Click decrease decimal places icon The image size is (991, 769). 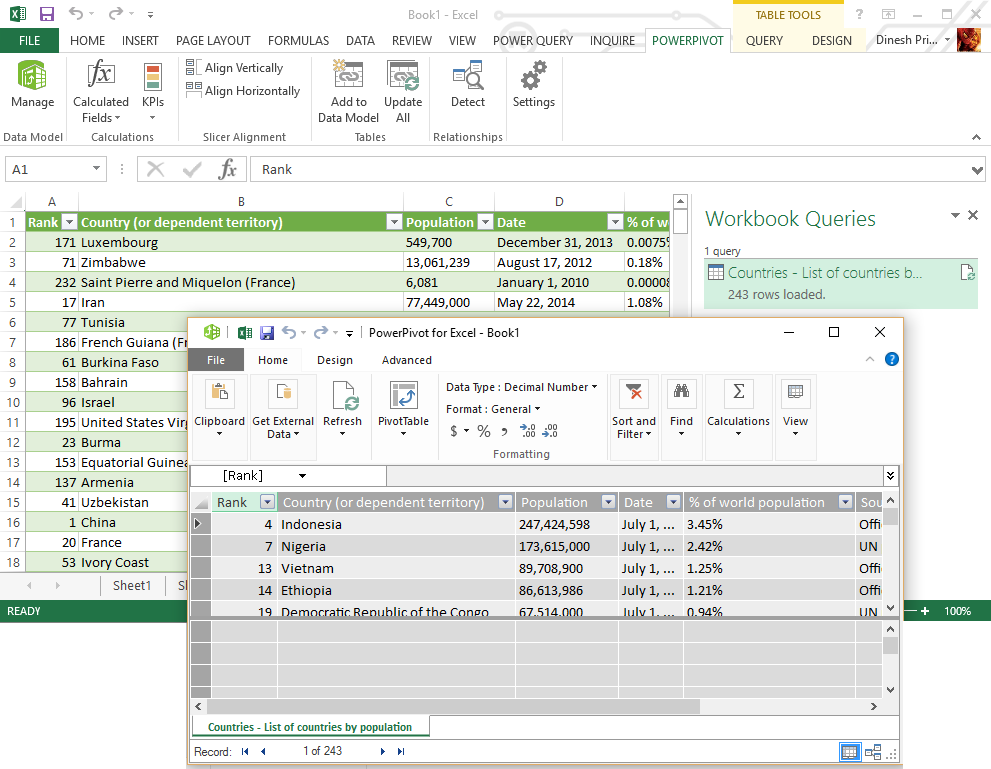point(550,431)
